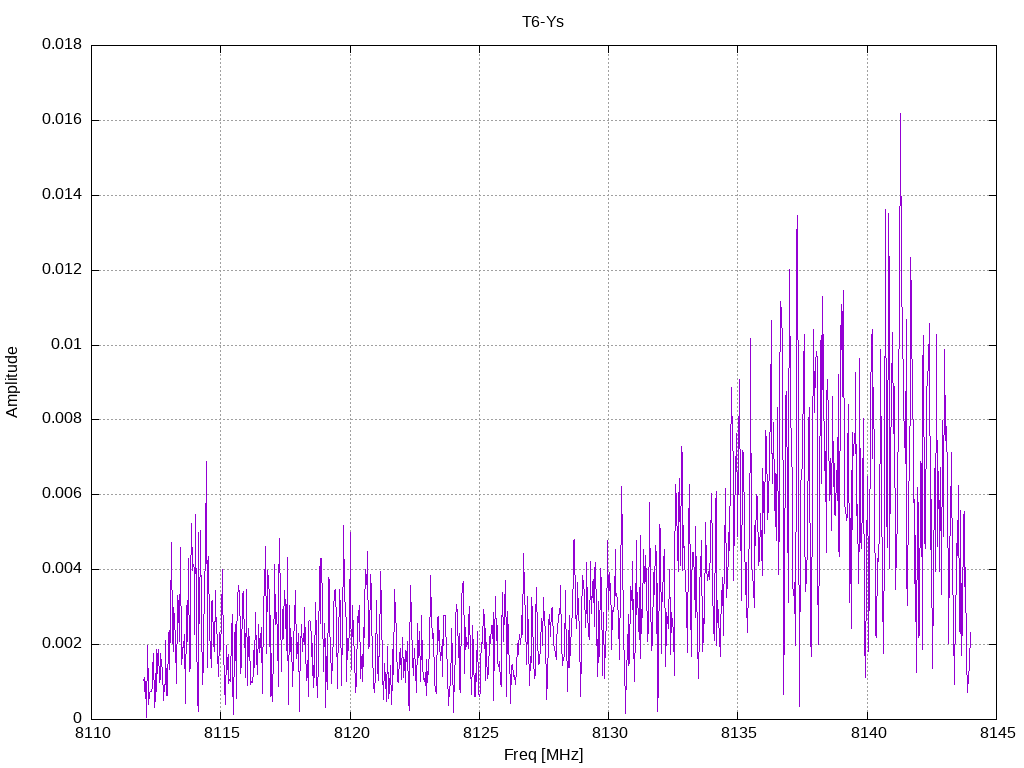The width and height of the screenshot is (1024, 768).
Task: Click the 0.018 y-axis tick label
Action: pos(62,44)
